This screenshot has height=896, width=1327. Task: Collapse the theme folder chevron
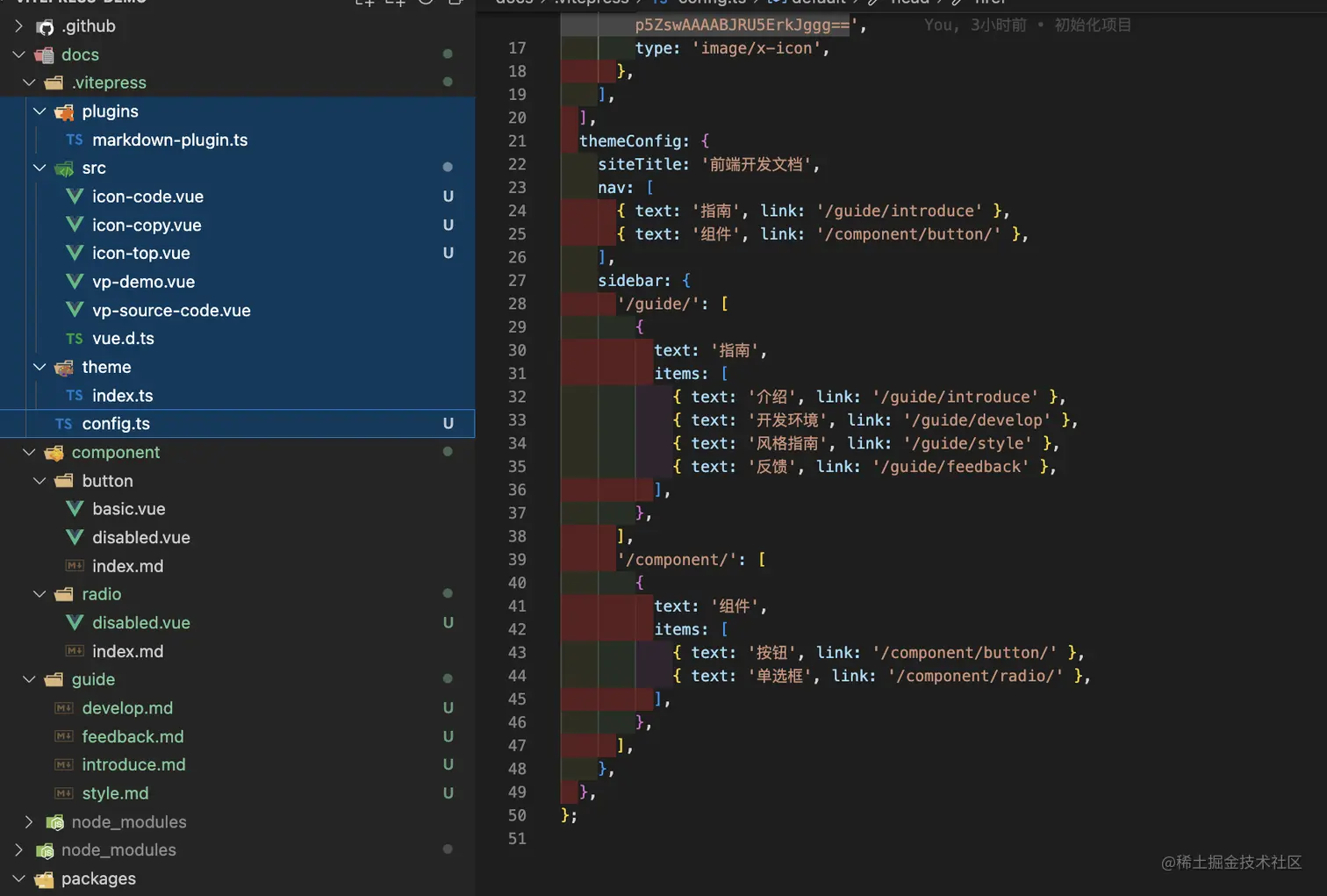(x=39, y=367)
